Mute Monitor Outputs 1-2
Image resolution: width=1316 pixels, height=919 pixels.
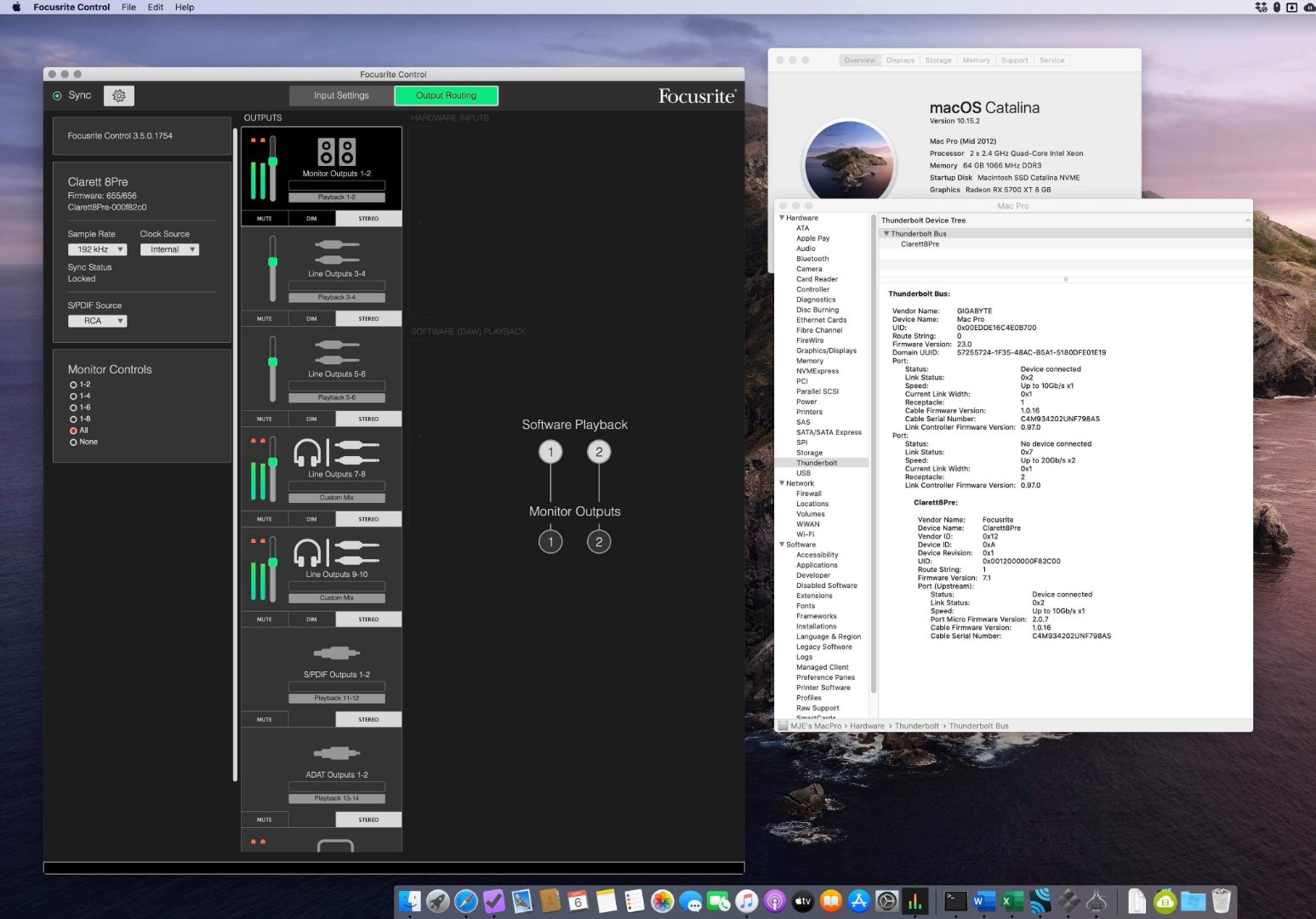pos(265,219)
